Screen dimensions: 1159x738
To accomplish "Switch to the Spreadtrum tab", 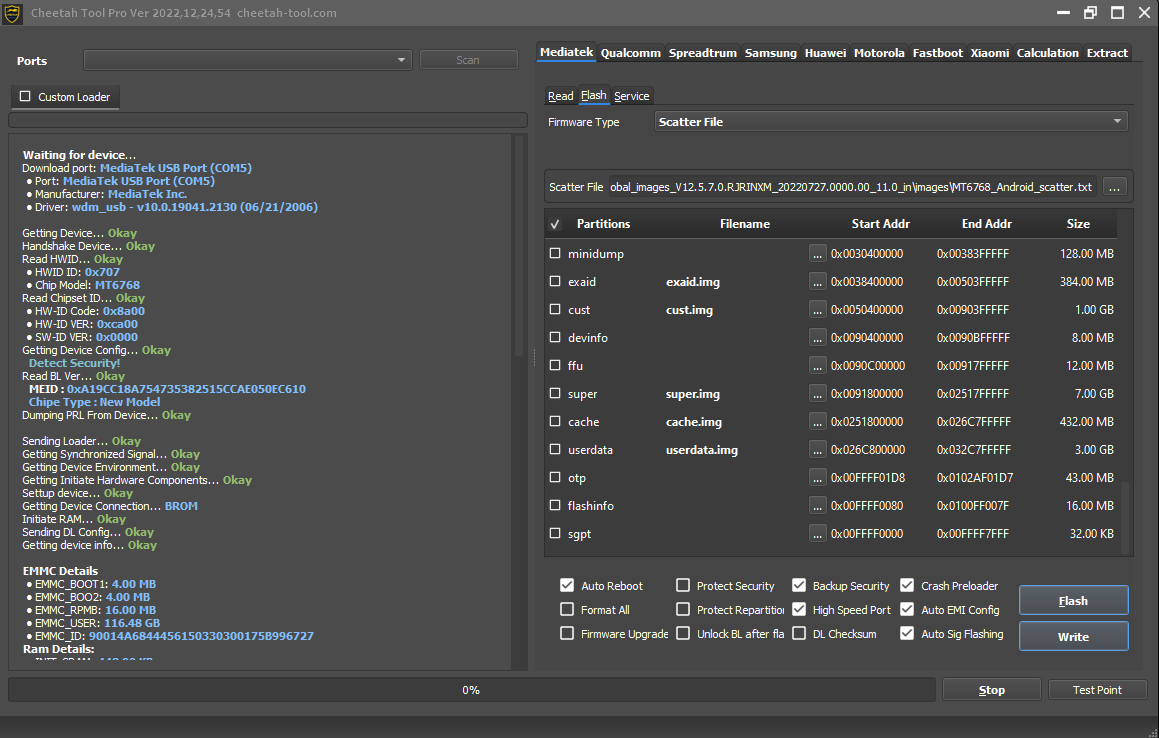I will 702,53.
